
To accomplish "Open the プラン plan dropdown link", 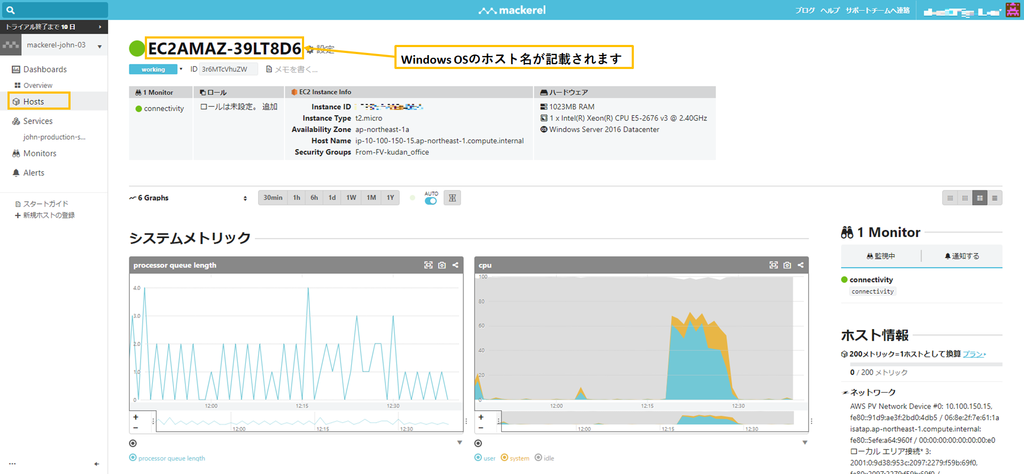I will pyautogui.click(x=974, y=353).
